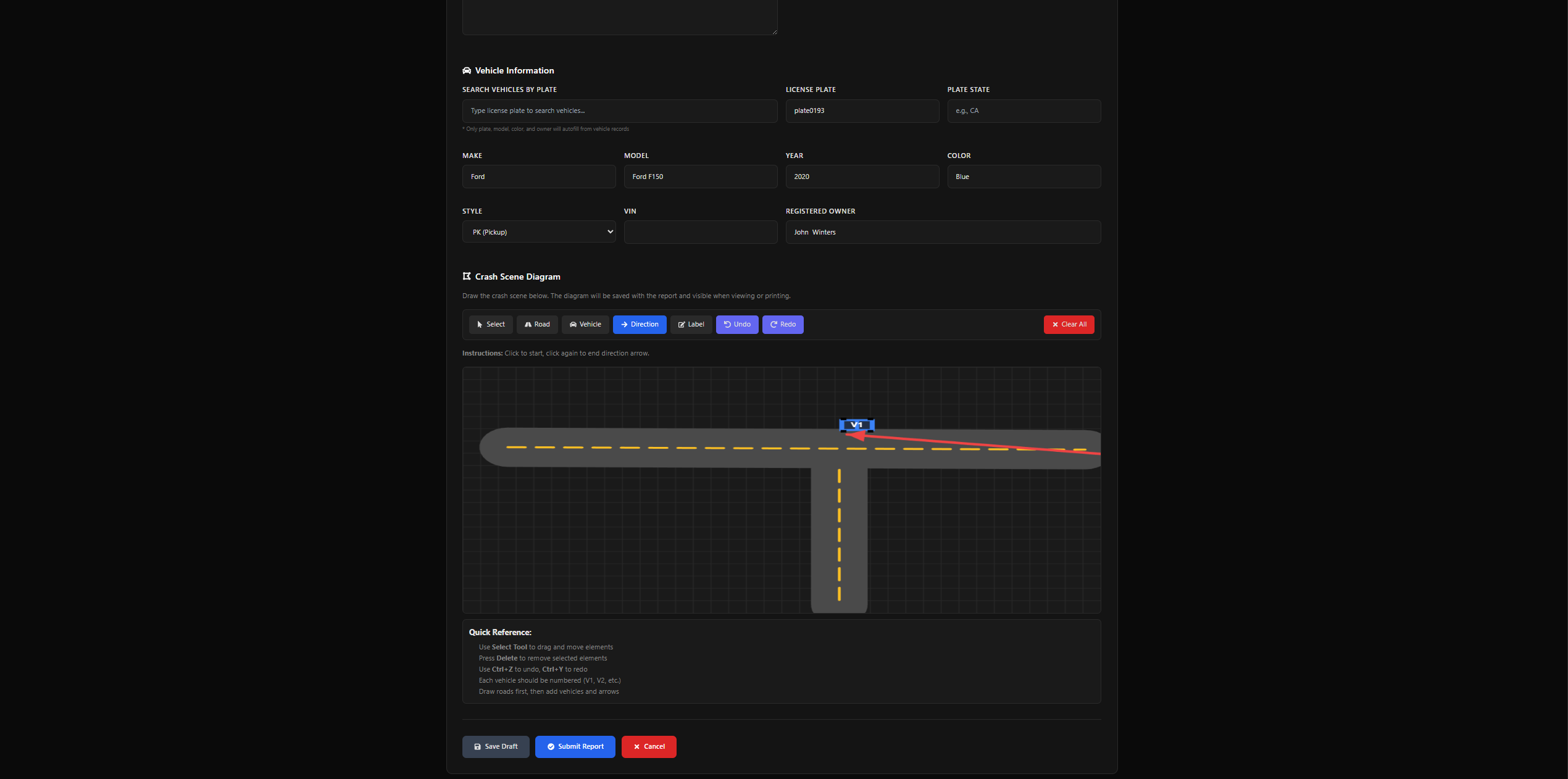The image size is (1568, 779).
Task: Undo the last diagram action
Action: [x=736, y=325]
